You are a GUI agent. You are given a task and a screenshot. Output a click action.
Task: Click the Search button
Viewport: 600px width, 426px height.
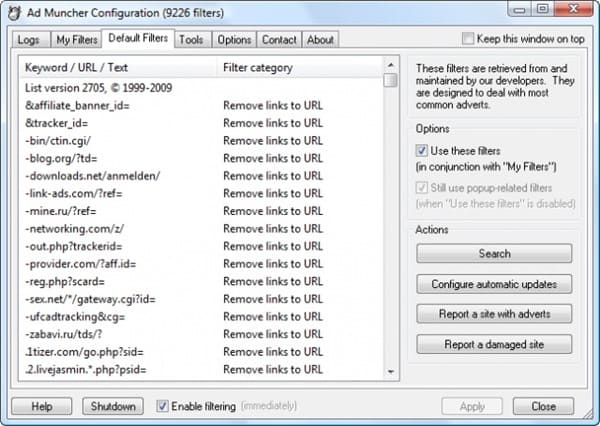(x=494, y=253)
